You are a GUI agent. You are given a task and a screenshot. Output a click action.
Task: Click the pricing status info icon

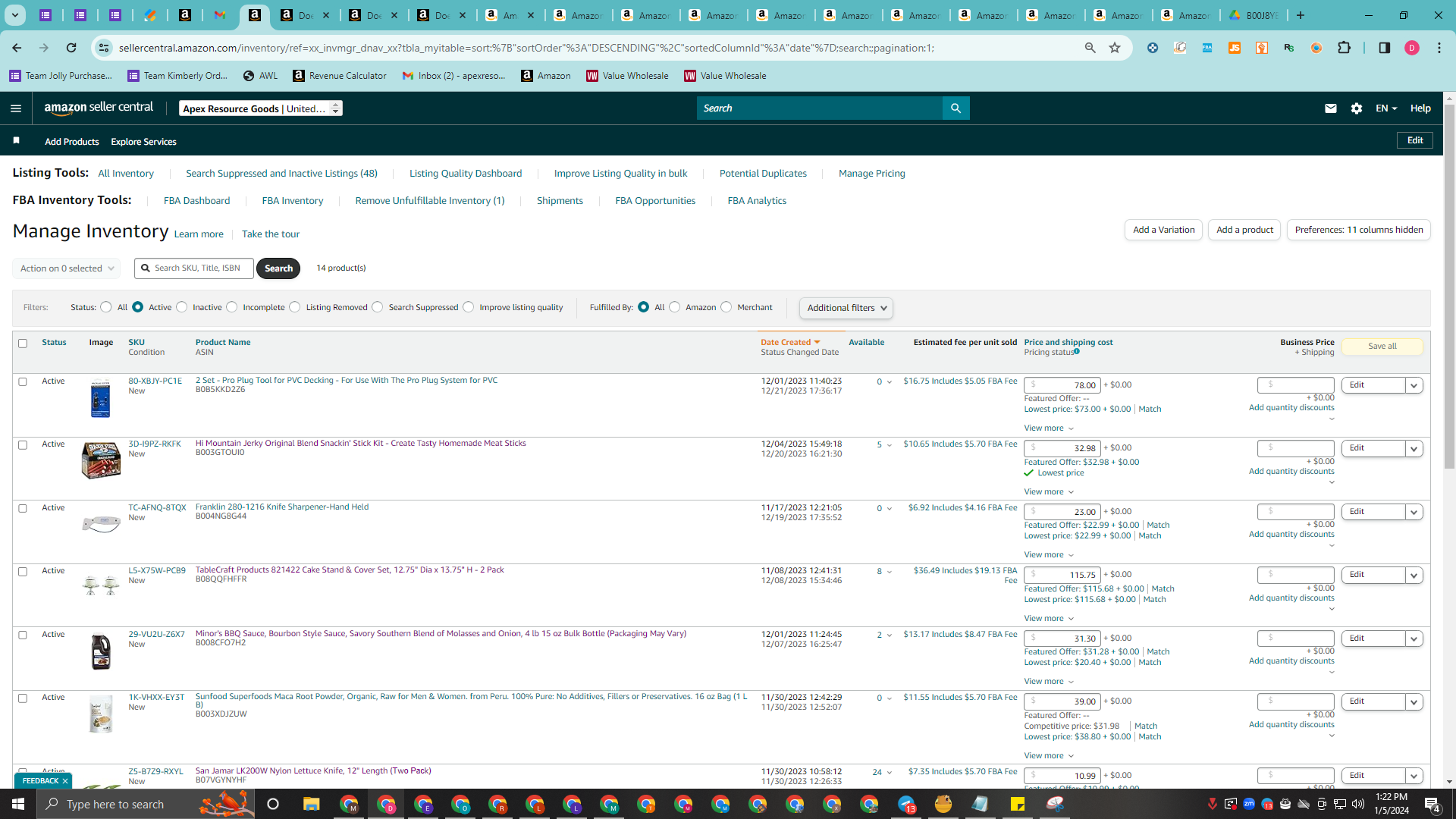click(1077, 352)
